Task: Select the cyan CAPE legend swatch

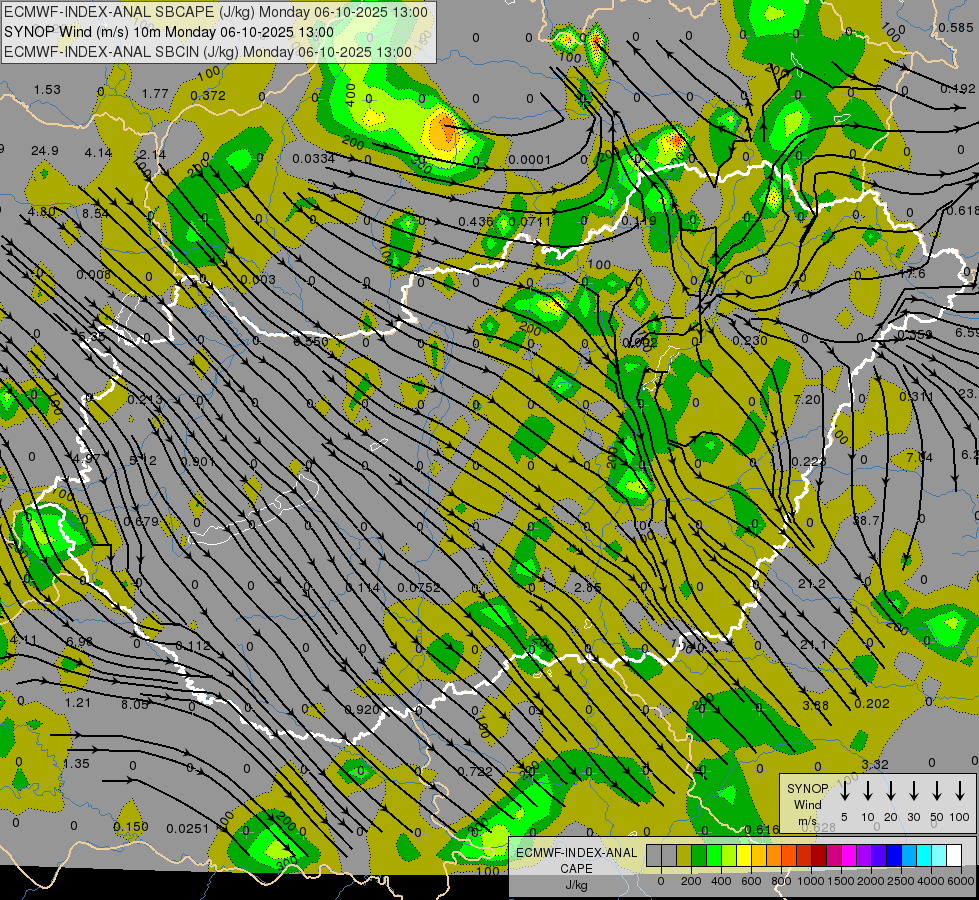Action: (924, 856)
